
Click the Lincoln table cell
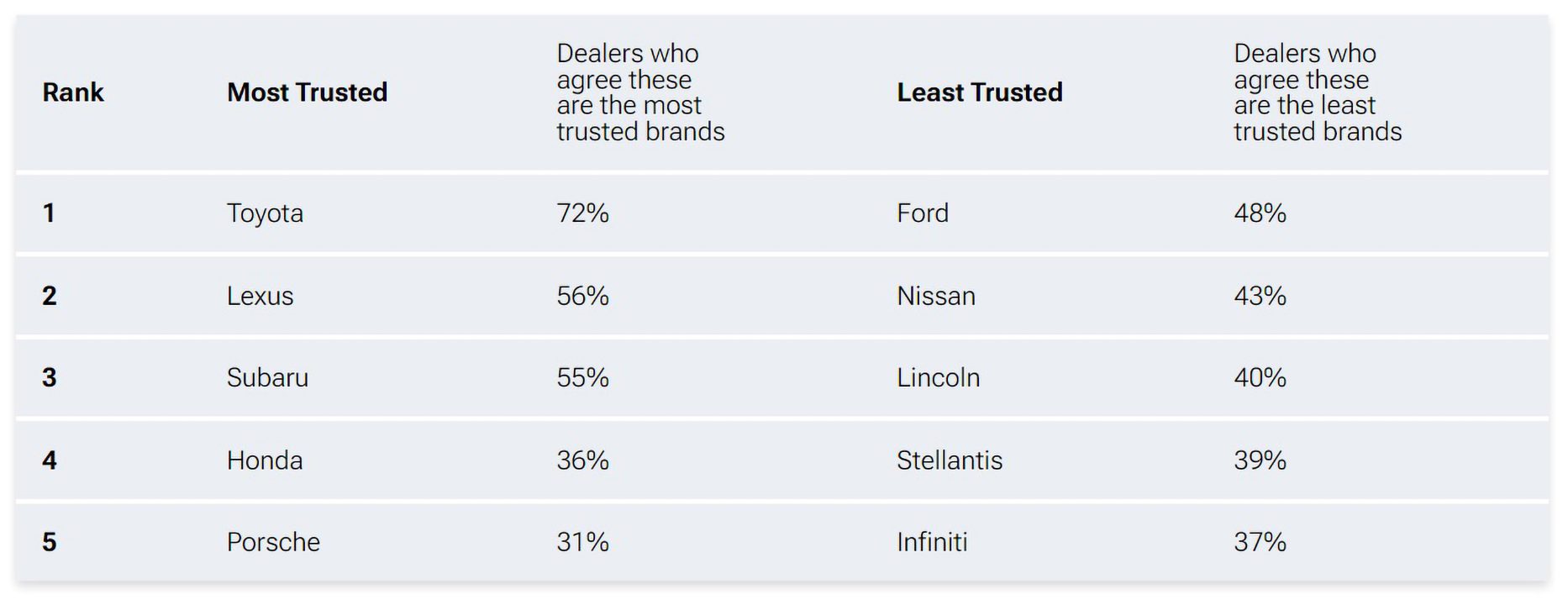tap(938, 378)
